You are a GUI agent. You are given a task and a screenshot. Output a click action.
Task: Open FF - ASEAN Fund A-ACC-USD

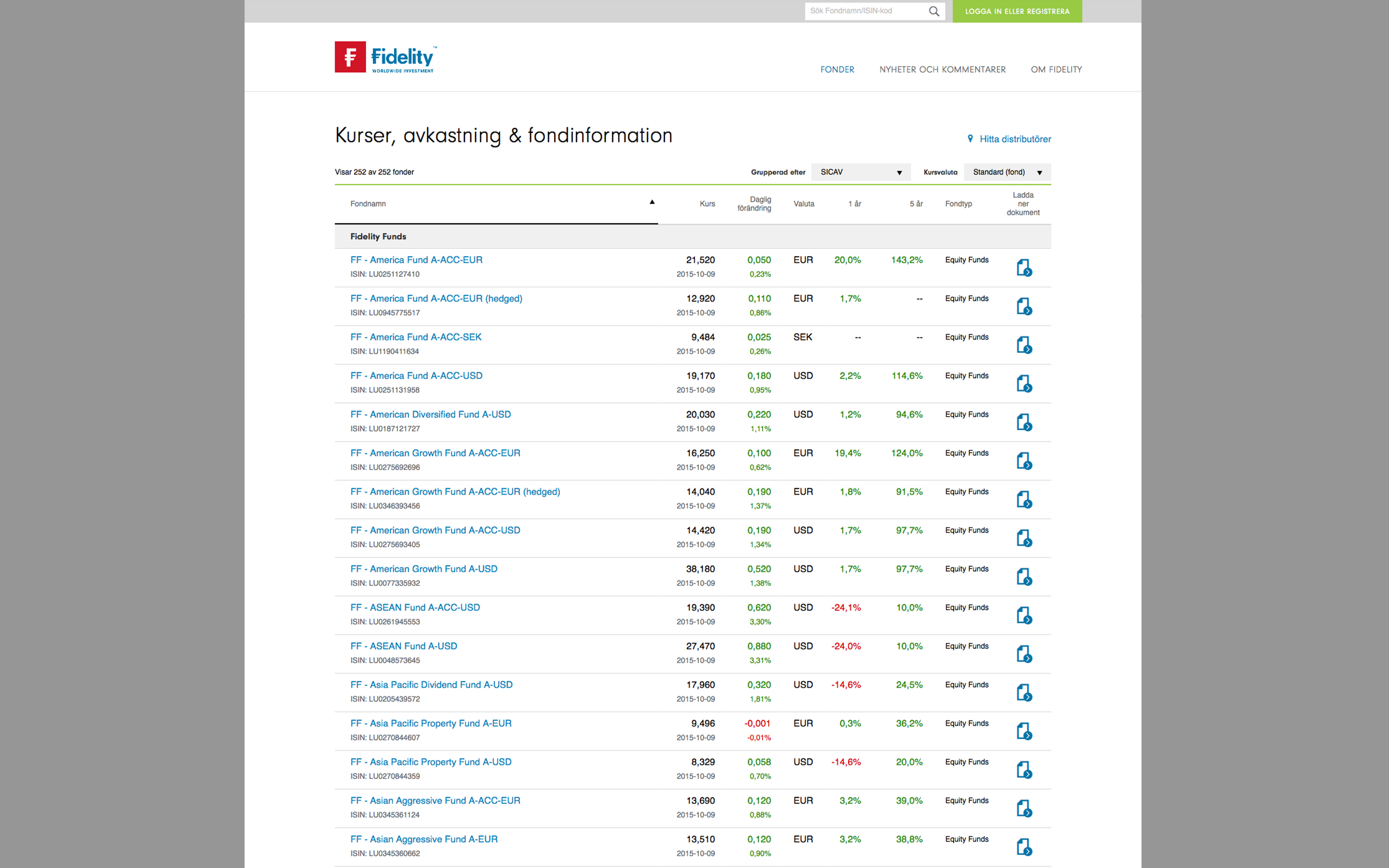click(x=415, y=608)
